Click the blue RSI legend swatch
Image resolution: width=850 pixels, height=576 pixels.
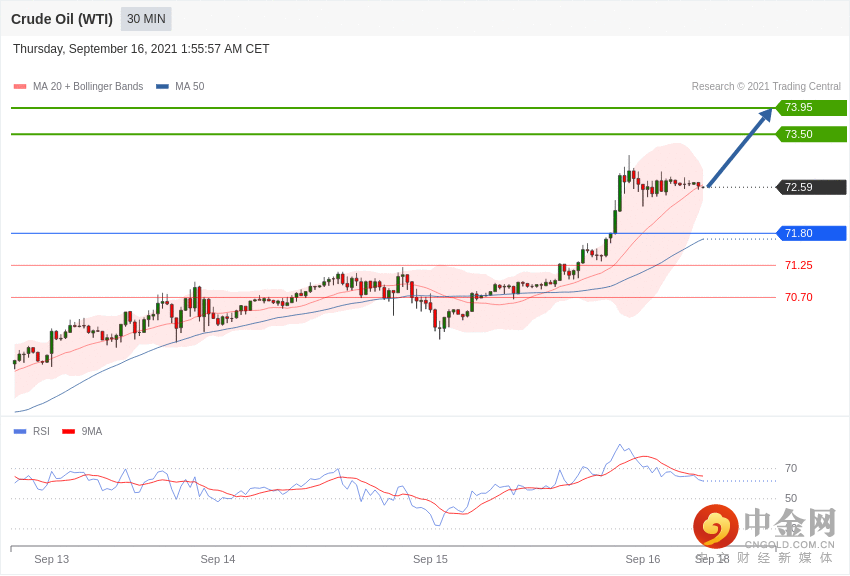pyautogui.click(x=20, y=432)
